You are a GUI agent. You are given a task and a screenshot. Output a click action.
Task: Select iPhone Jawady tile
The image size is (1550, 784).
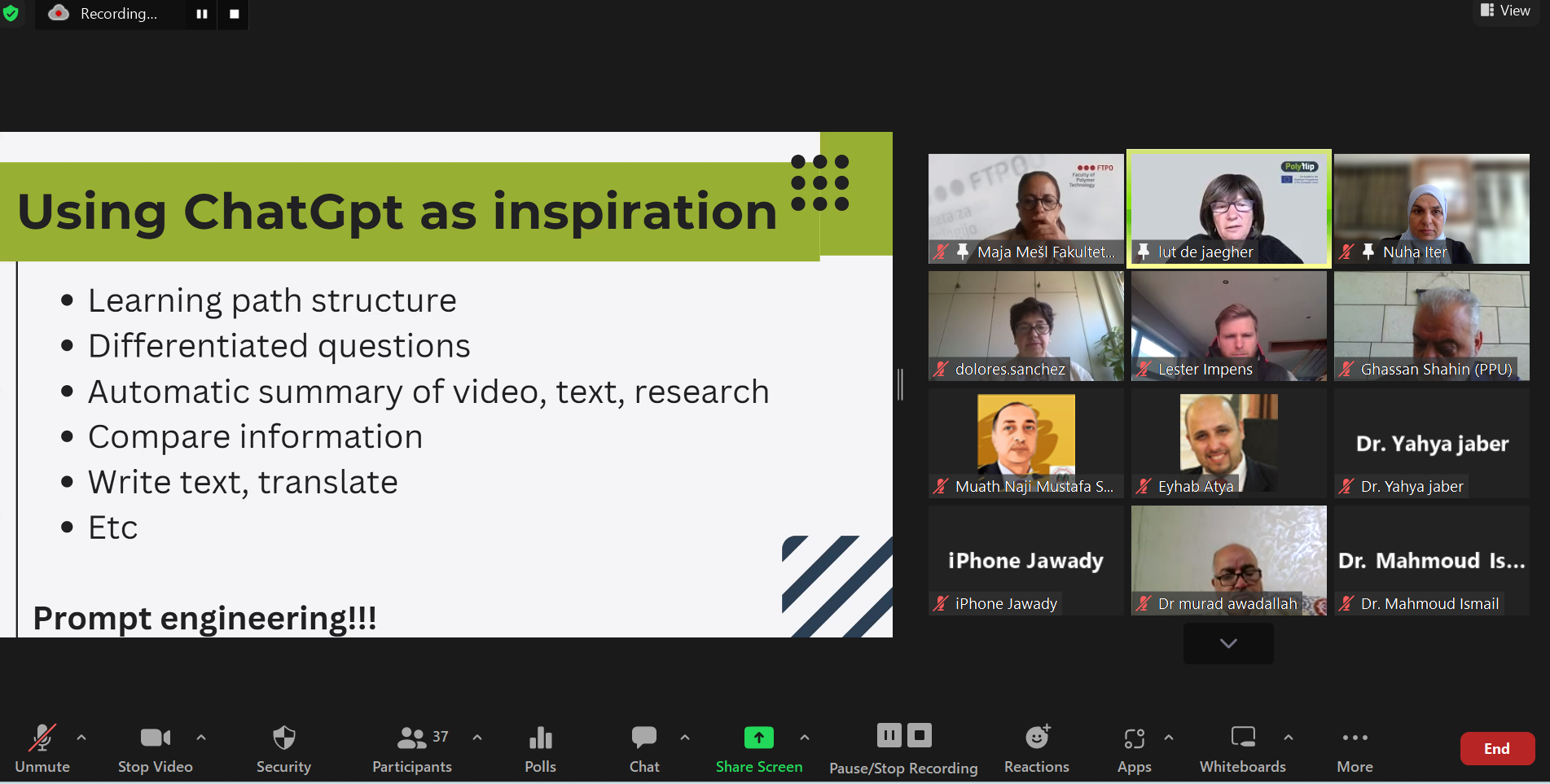[1026, 560]
